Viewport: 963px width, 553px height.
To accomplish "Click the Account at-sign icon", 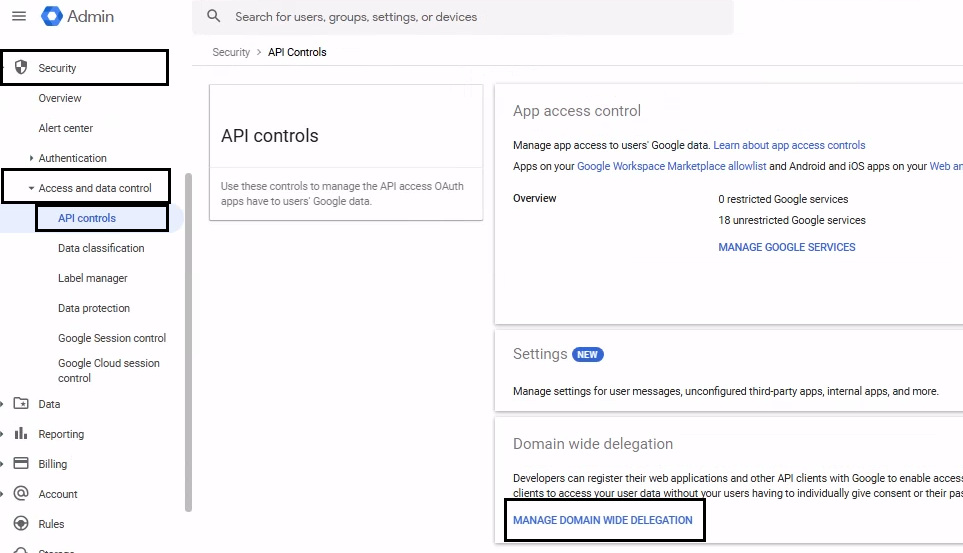I will [21, 493].
